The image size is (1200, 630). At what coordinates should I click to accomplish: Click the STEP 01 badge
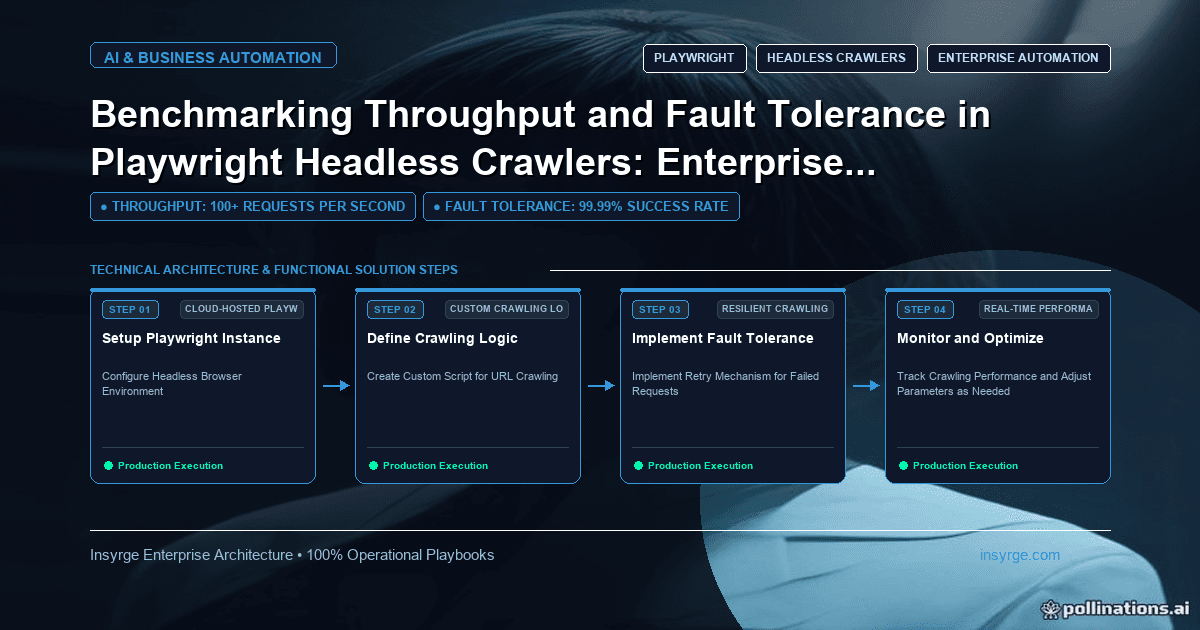(130, 309)
